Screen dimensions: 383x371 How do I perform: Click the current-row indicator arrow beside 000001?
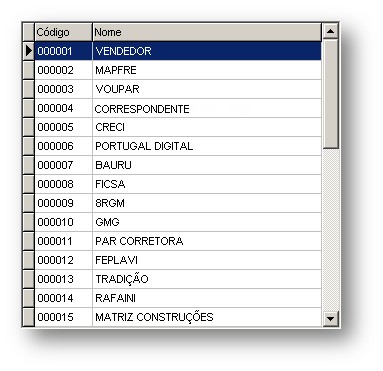pyautogui.click(x=29, y=51)
